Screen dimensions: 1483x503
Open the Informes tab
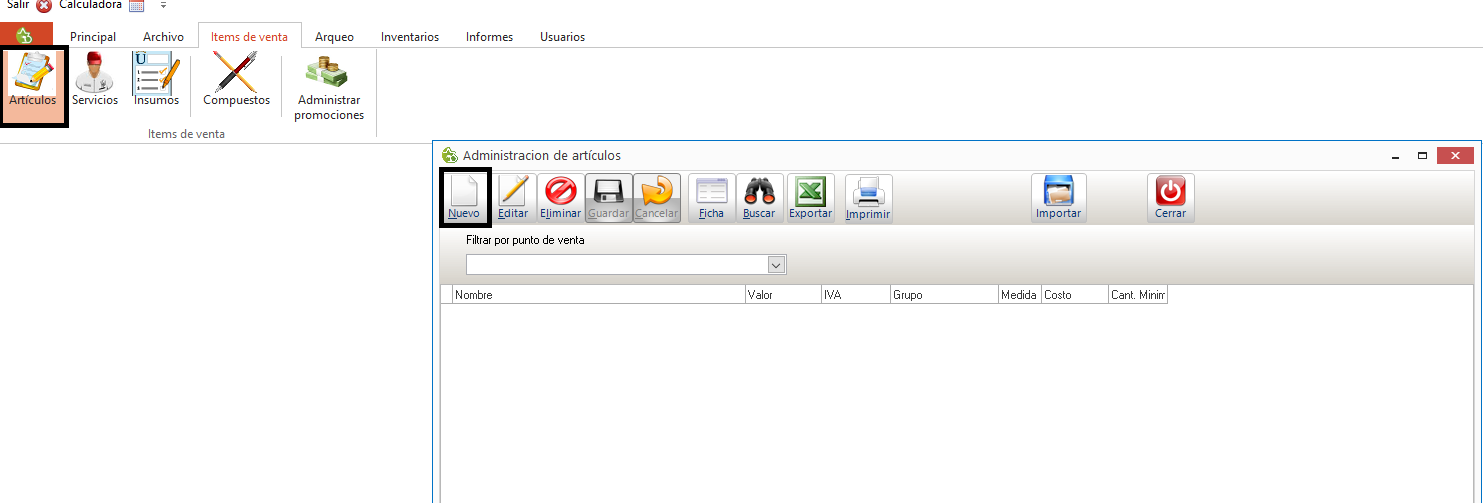(x=489, y=37)
